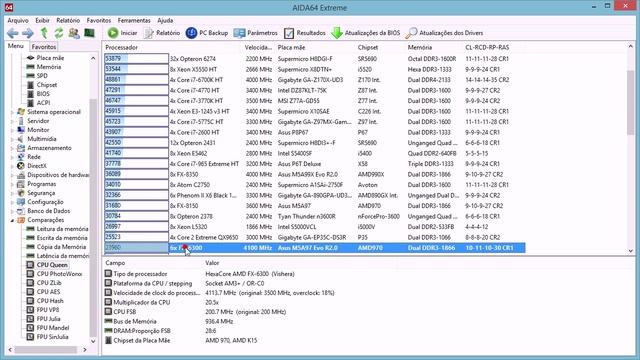
Task: Go back with the blue left arrow
Action: pos(13,33)
